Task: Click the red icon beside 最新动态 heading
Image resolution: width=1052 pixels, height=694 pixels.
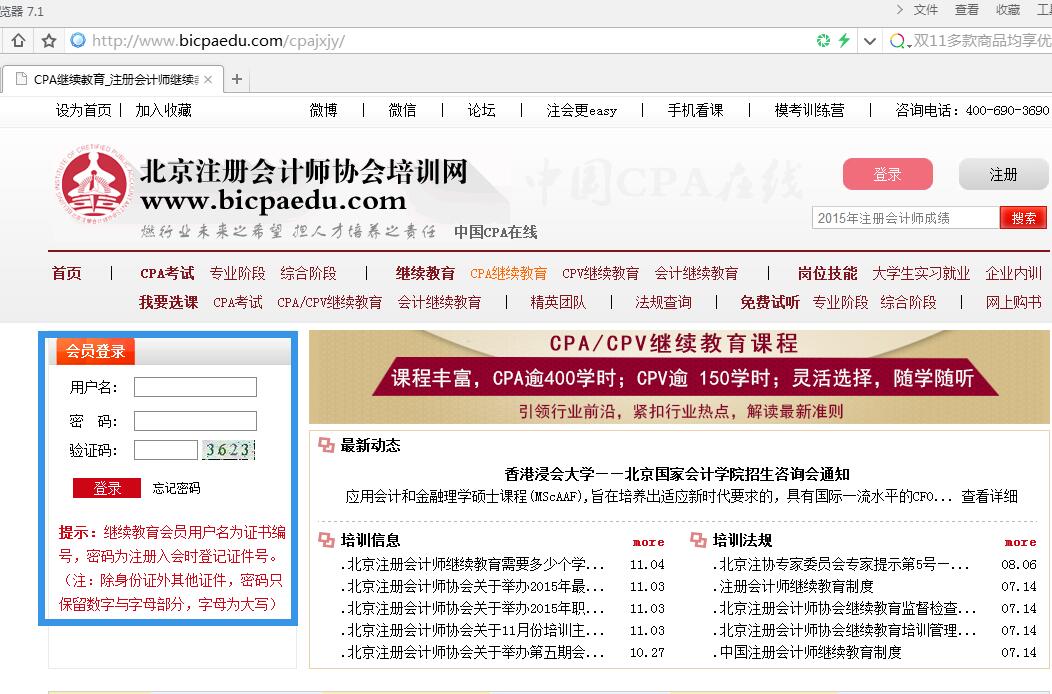Action: (x=325, y=446)
